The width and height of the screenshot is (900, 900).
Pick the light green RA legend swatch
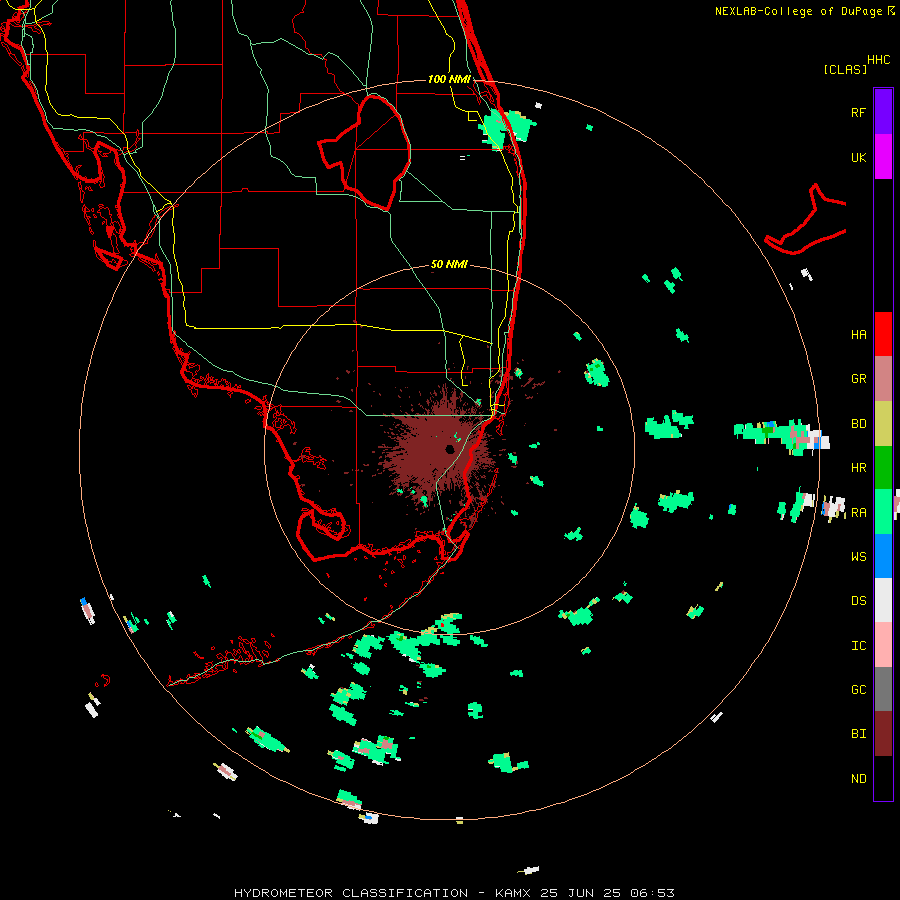[x=883, y=512]
